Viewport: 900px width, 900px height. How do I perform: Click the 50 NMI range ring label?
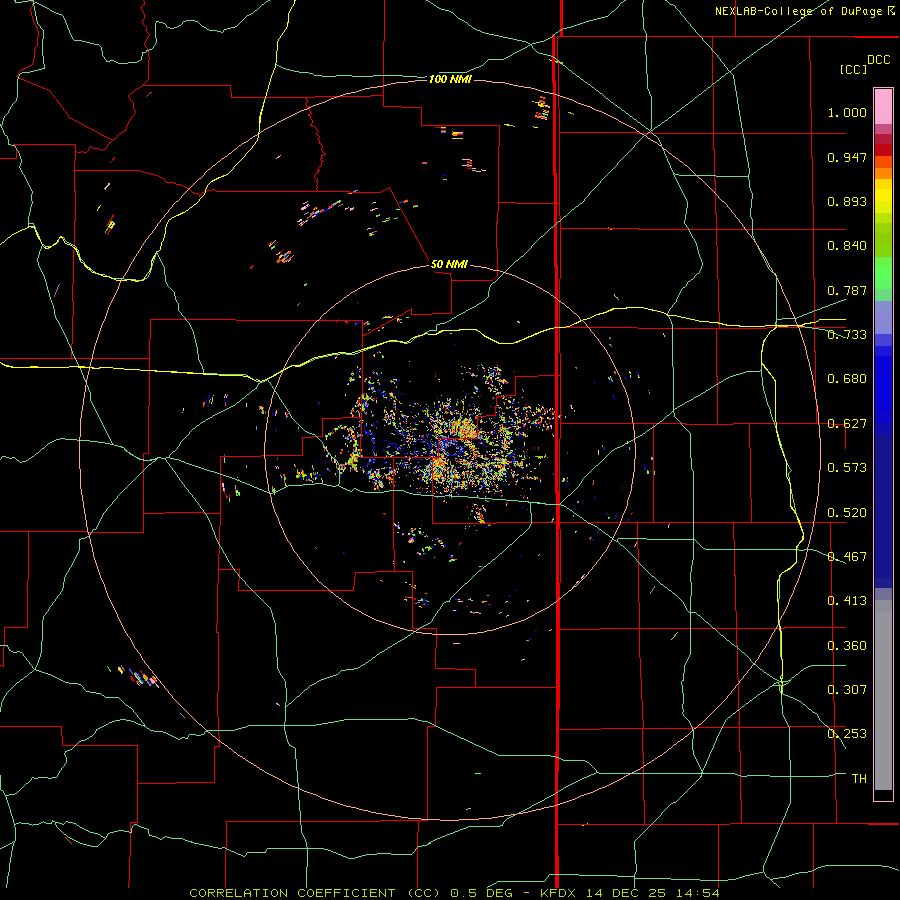tap(449, 264)
